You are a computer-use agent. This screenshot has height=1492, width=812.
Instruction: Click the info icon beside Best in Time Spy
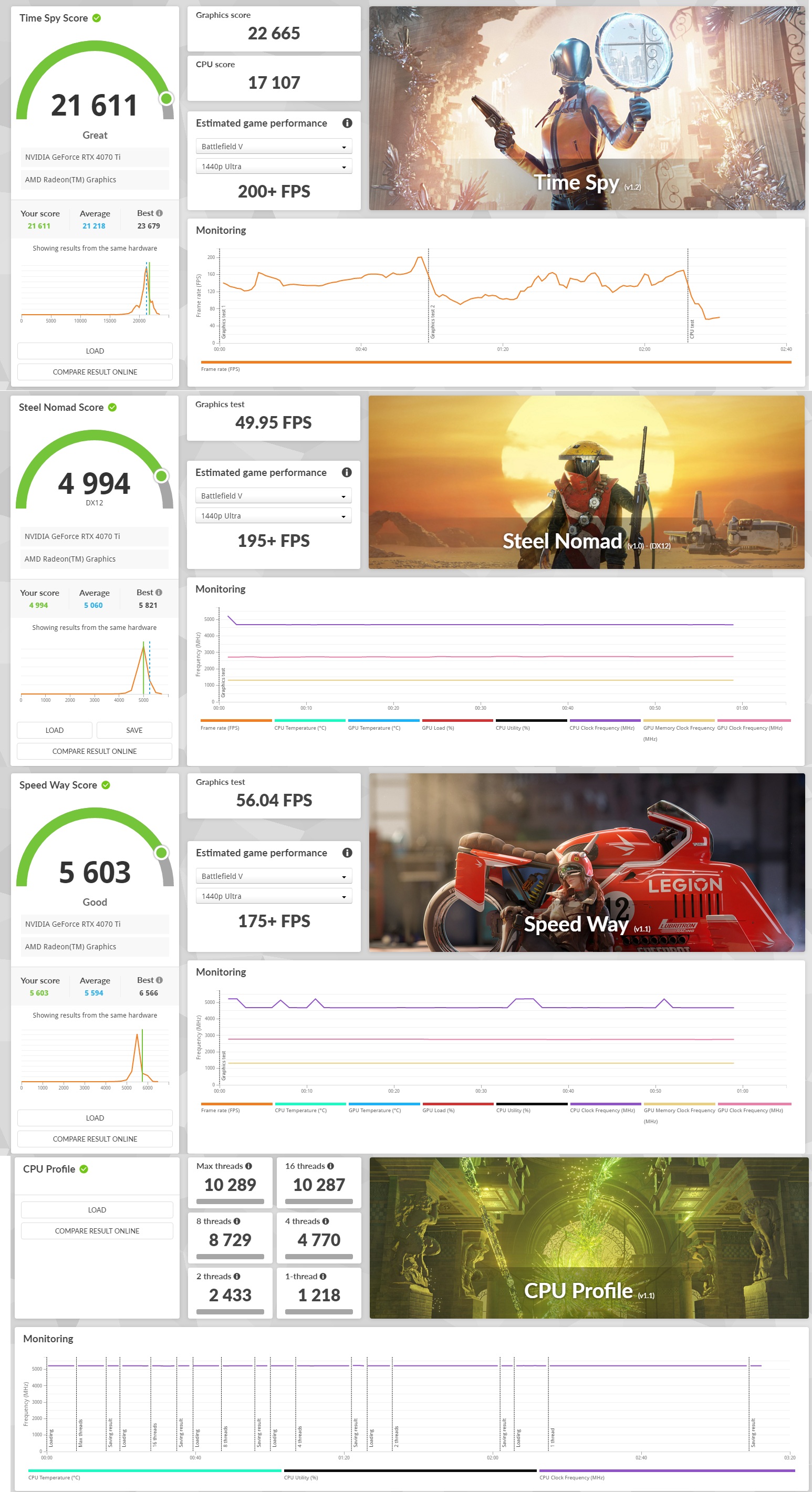coord(159,213)
